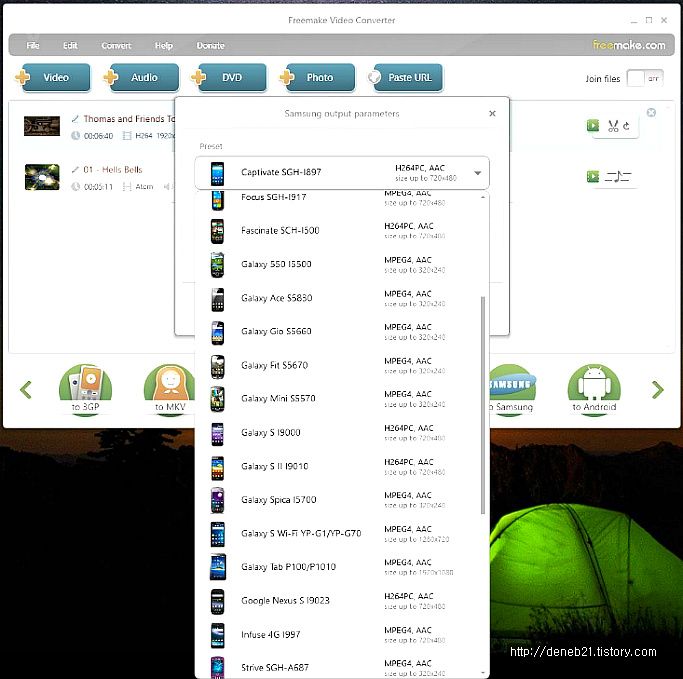Rename Hells Bells with pencil icon
The height and width of the screenshot is (679, 683).
click(x=75, y=169)
